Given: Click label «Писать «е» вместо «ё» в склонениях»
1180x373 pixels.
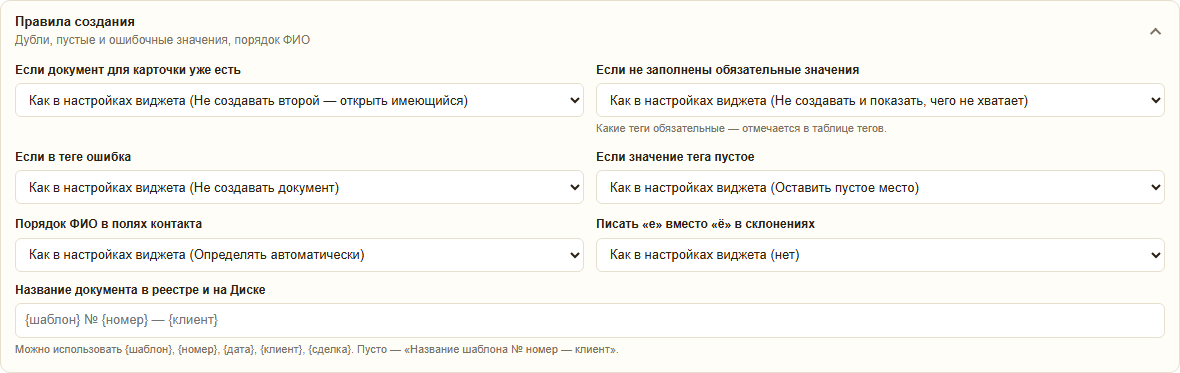Looking at the screenshot, I should [705, 224].
